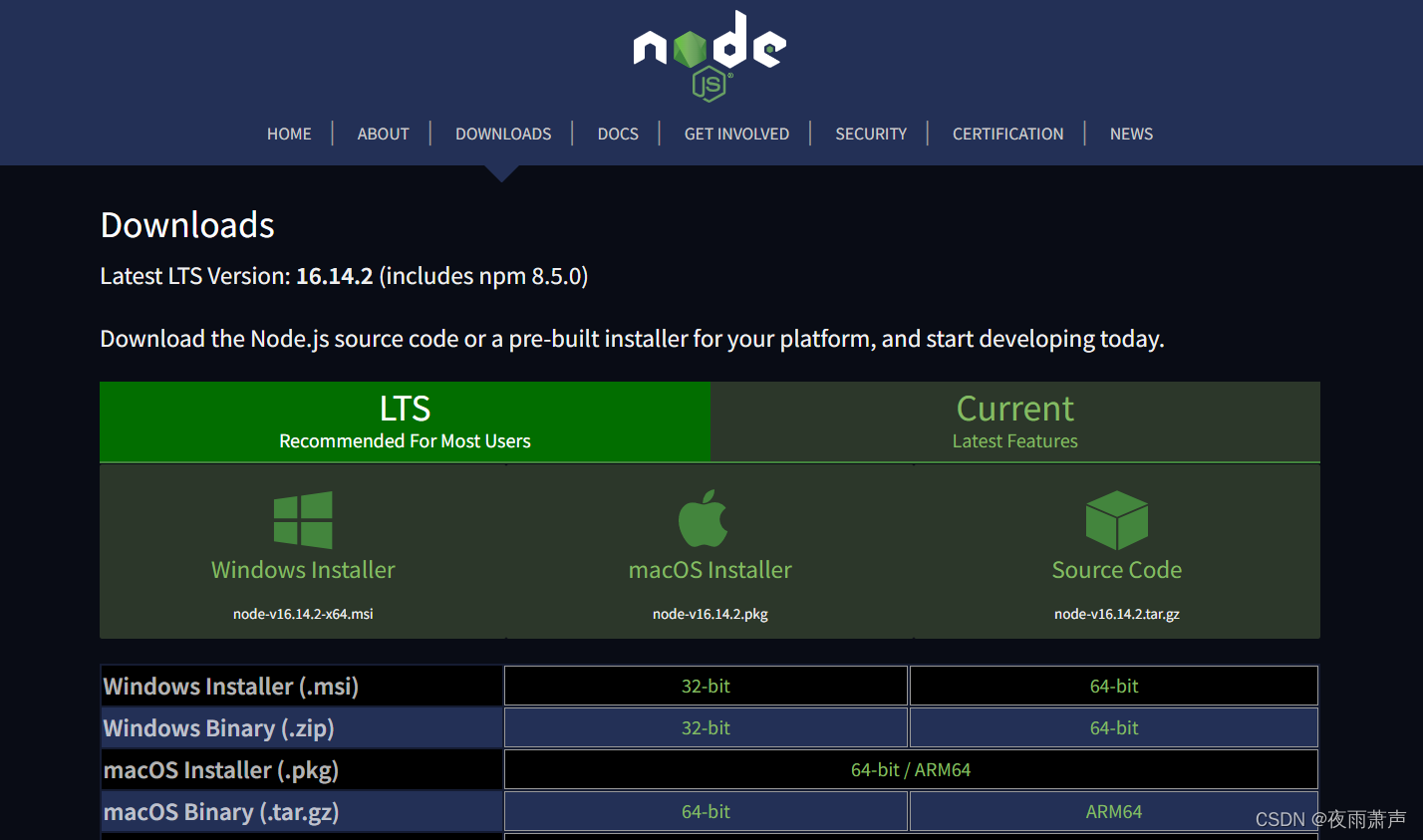Open the DOCS nav item
This screenshot has height=840, width=1423.
(618, 134)
